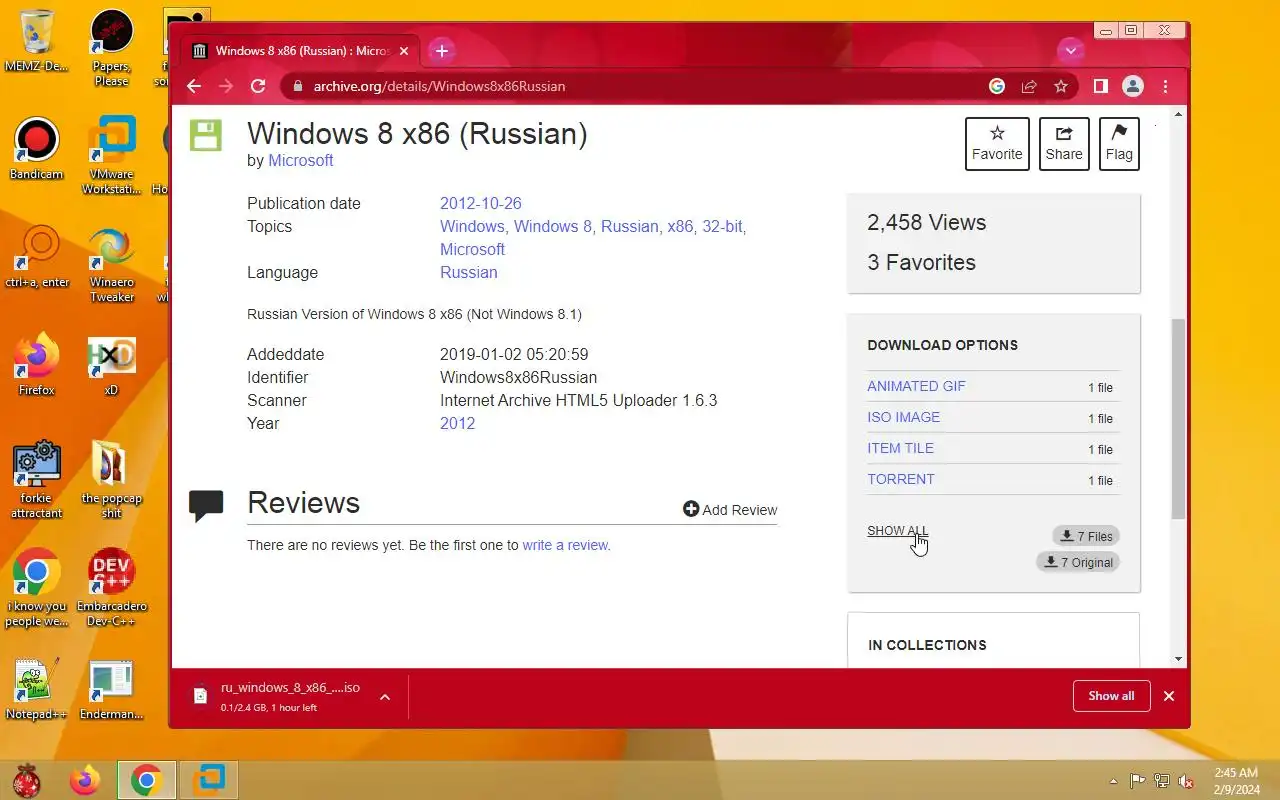Favorite this archive item
The image size is (1280, 800).
point(997,144)
